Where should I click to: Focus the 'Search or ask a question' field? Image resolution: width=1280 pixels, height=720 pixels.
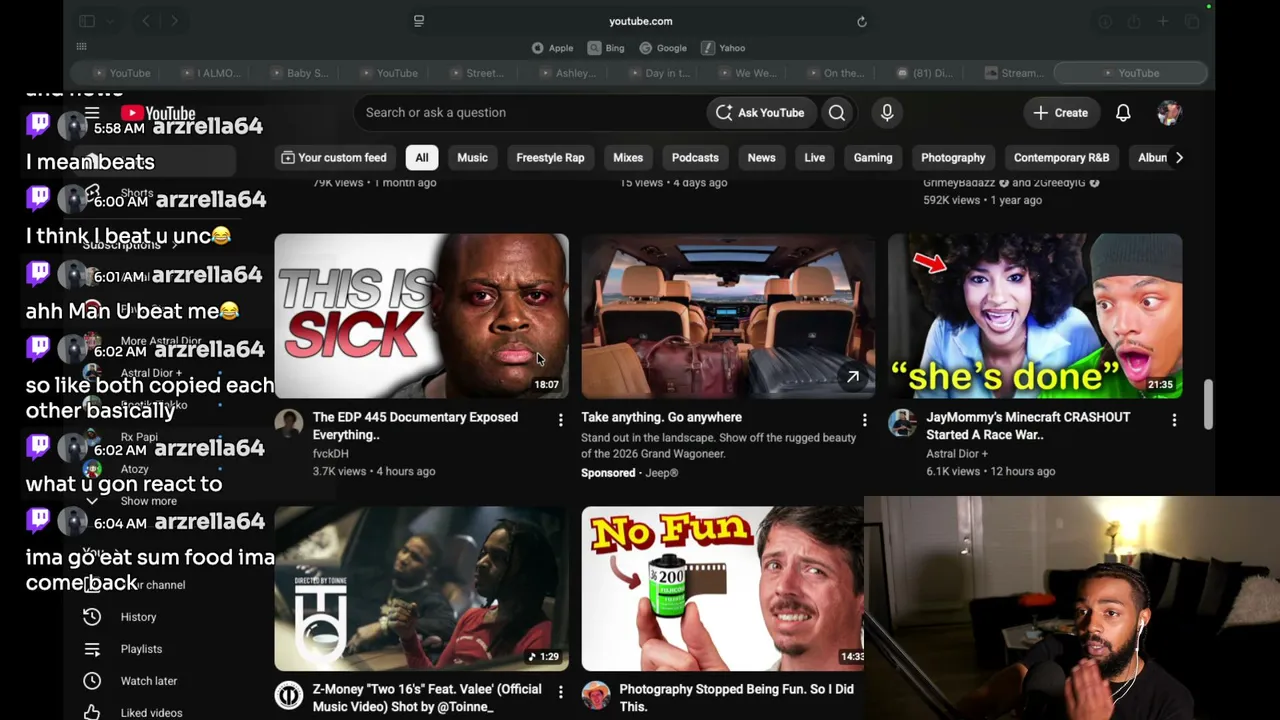point(528,113)
